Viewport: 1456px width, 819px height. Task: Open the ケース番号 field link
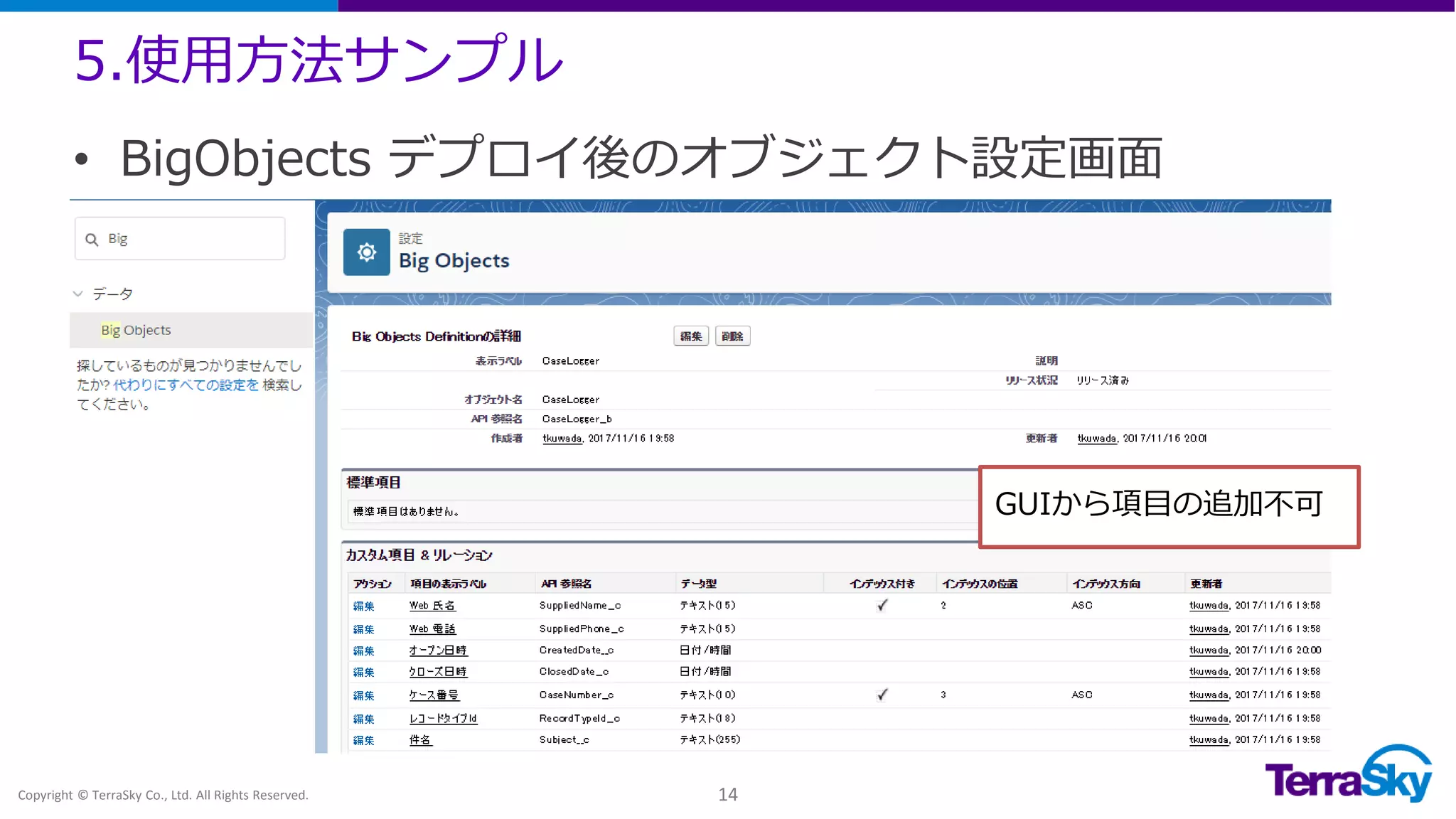point(434,695)
